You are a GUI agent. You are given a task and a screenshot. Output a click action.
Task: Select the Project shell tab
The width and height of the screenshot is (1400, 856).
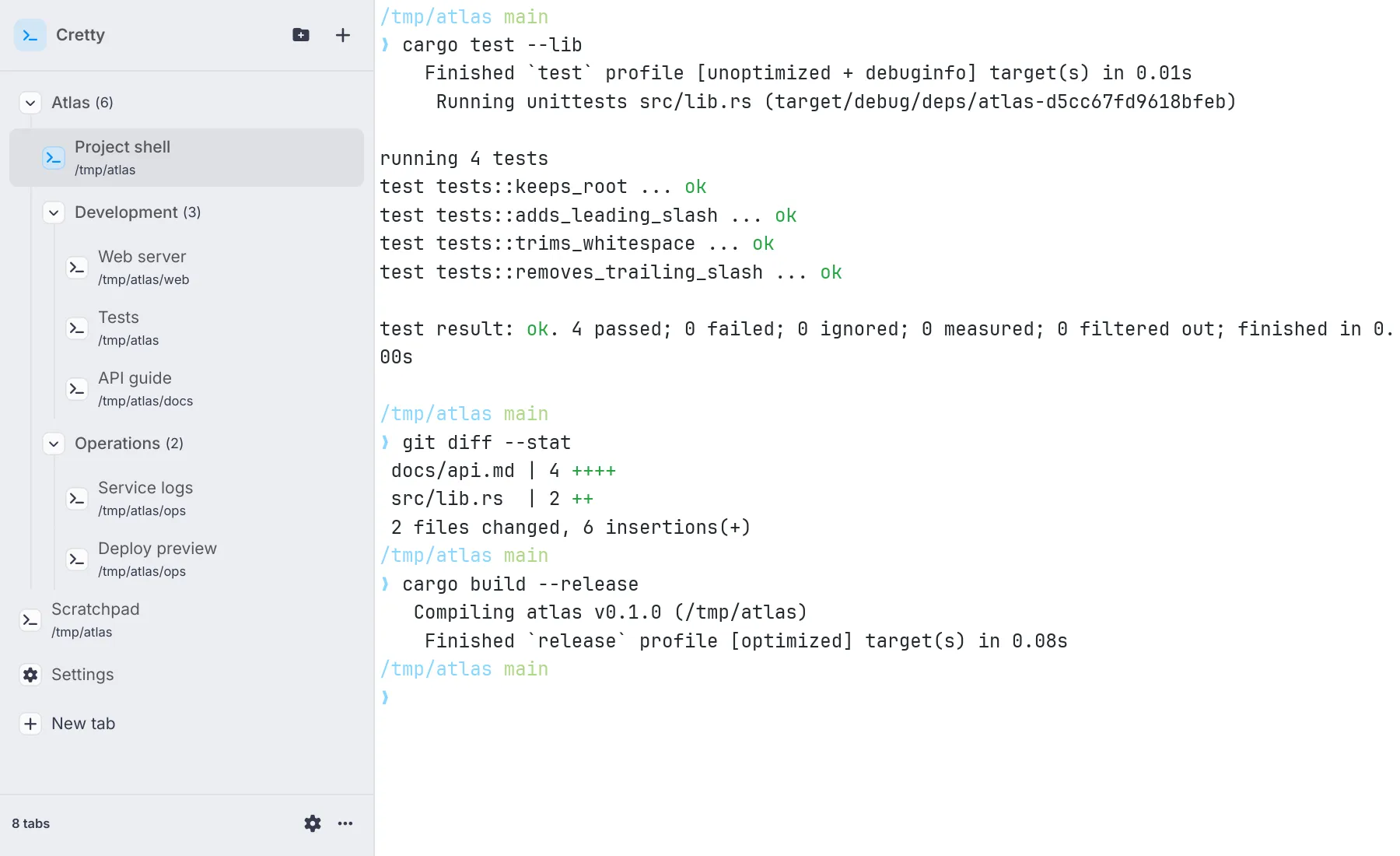187,157
